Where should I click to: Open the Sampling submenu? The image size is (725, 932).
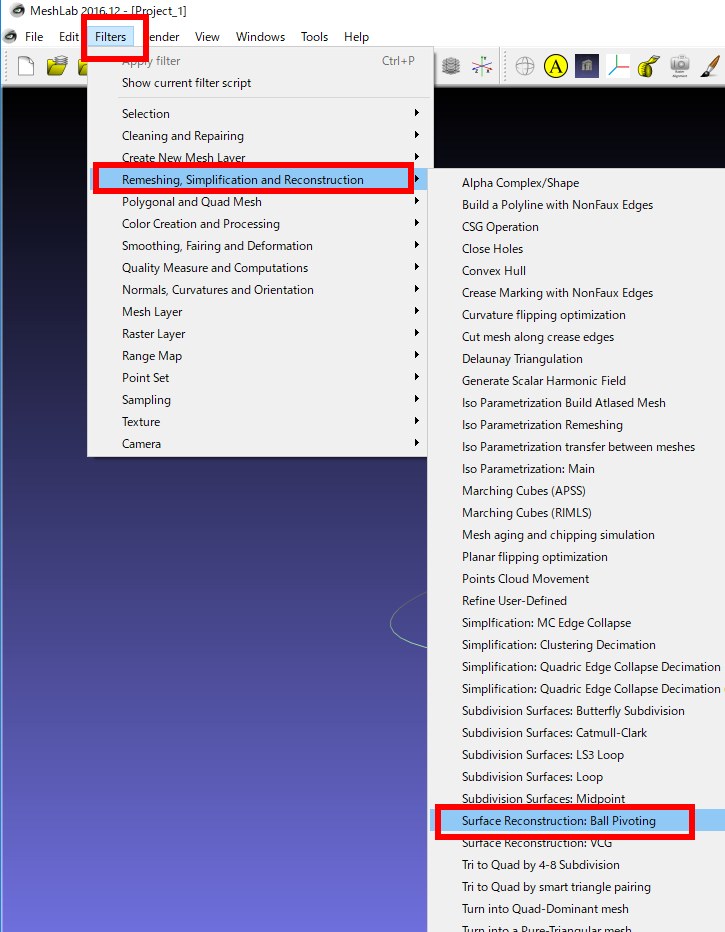[x=257, y=399]
